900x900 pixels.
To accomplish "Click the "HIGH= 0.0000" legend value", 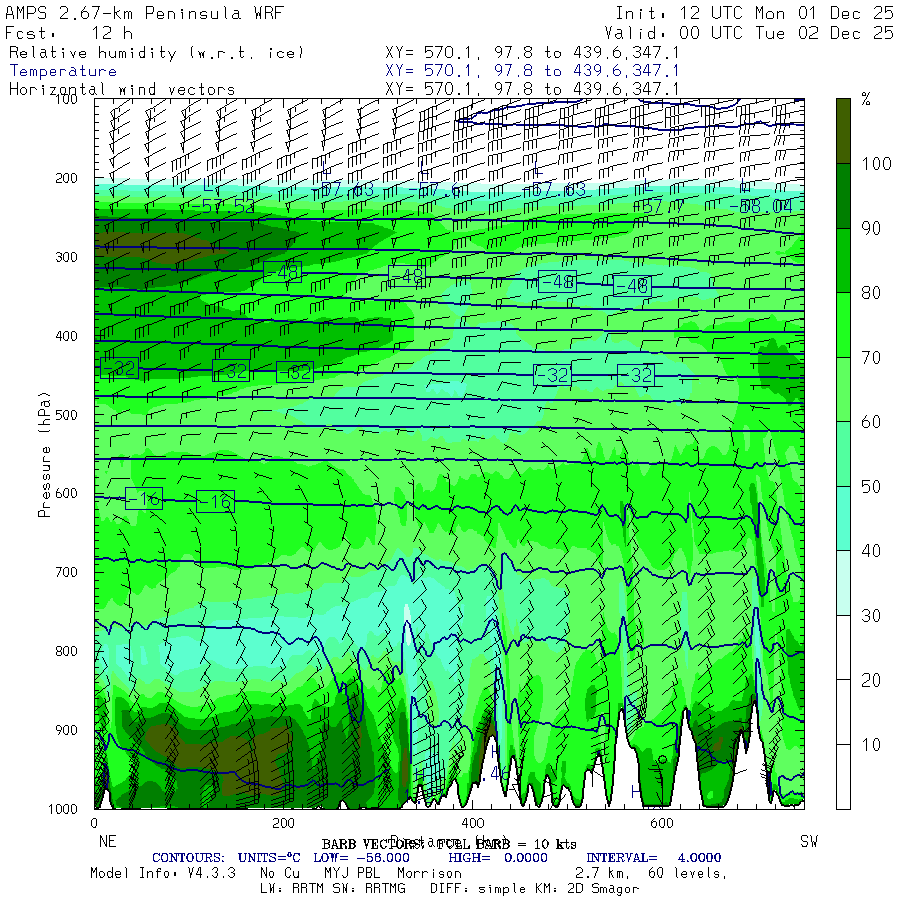I will click(498, 858).
